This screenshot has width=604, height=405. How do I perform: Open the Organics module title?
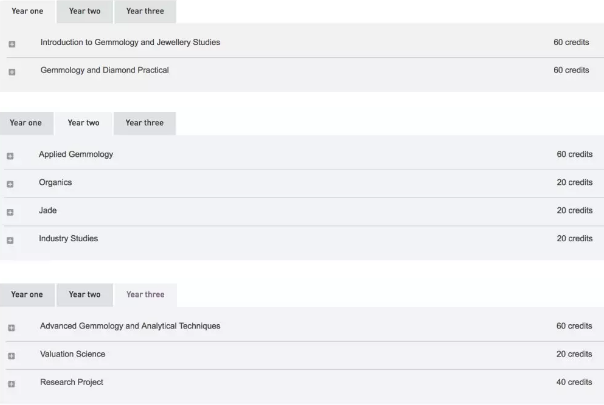click(x=56, y=182)
